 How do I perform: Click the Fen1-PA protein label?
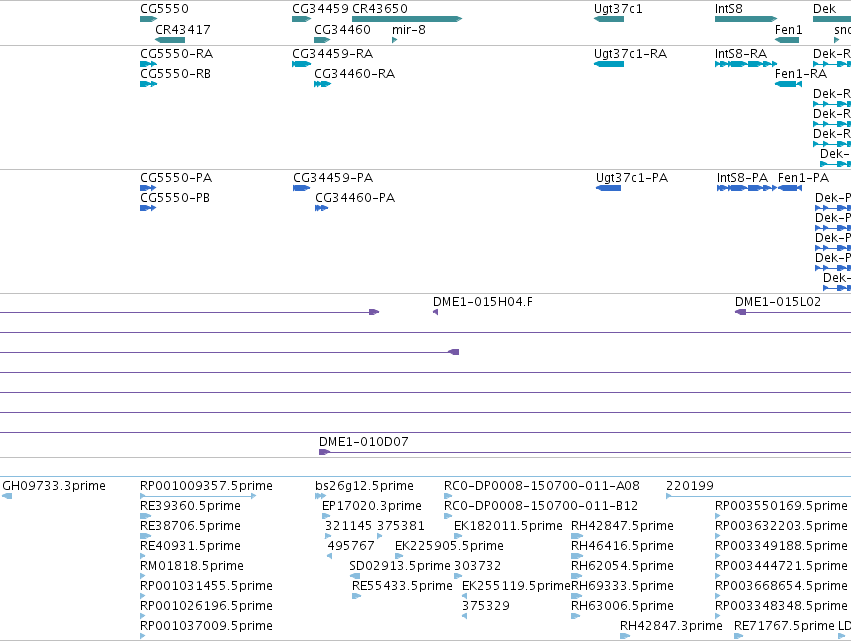tap(803, 178)
